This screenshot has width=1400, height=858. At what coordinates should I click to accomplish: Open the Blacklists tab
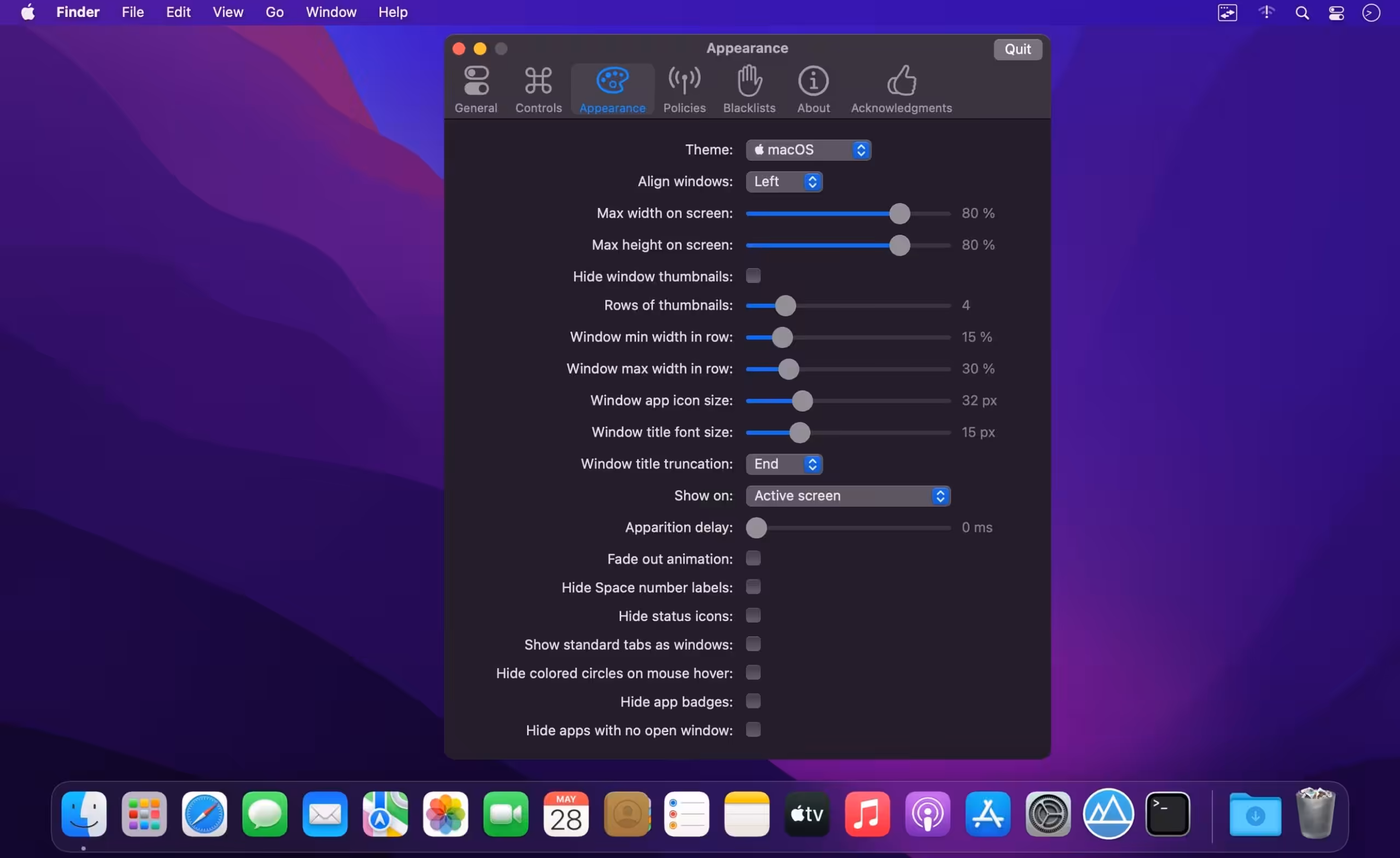749,90
